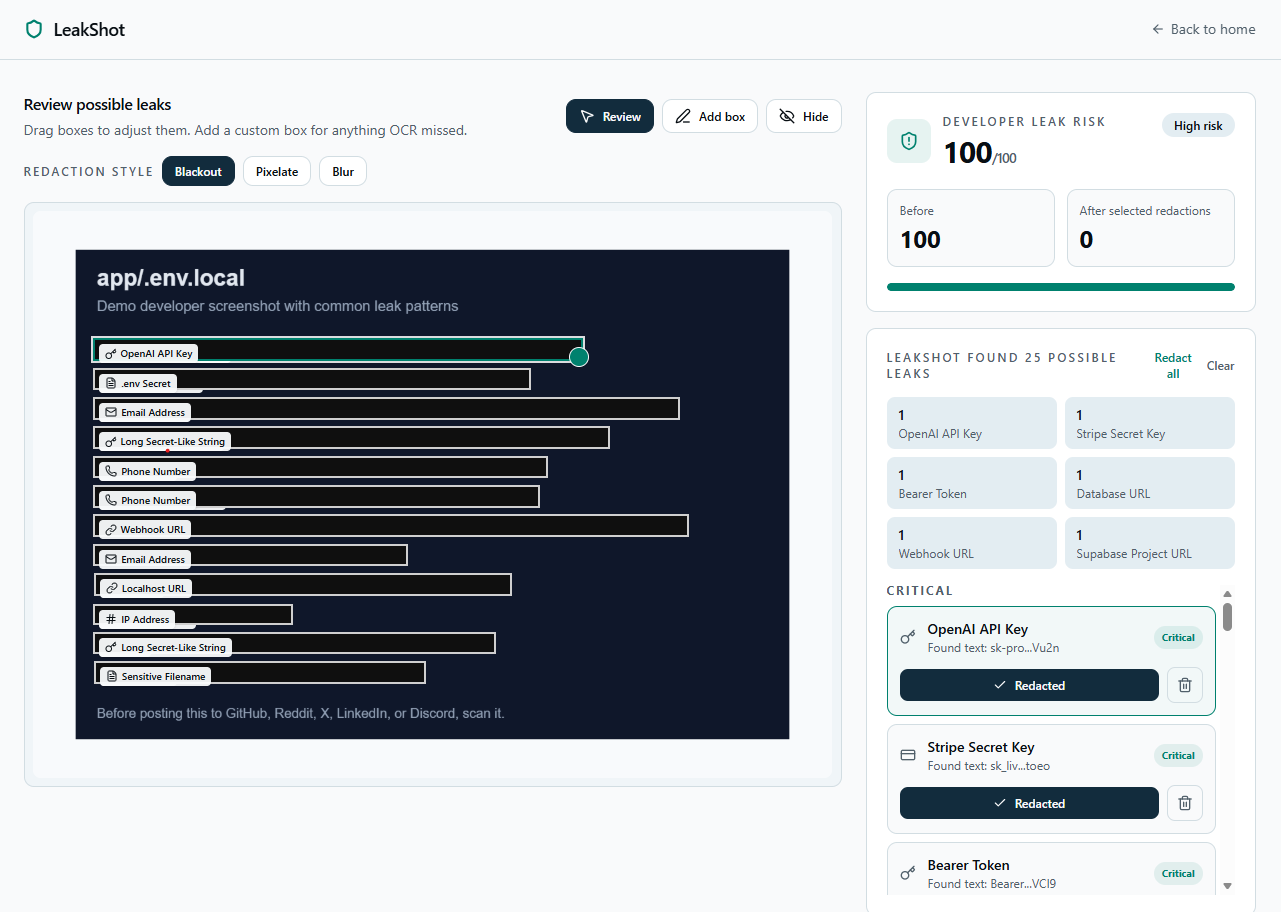Click the High risk badge

[x=1198, y=125]
